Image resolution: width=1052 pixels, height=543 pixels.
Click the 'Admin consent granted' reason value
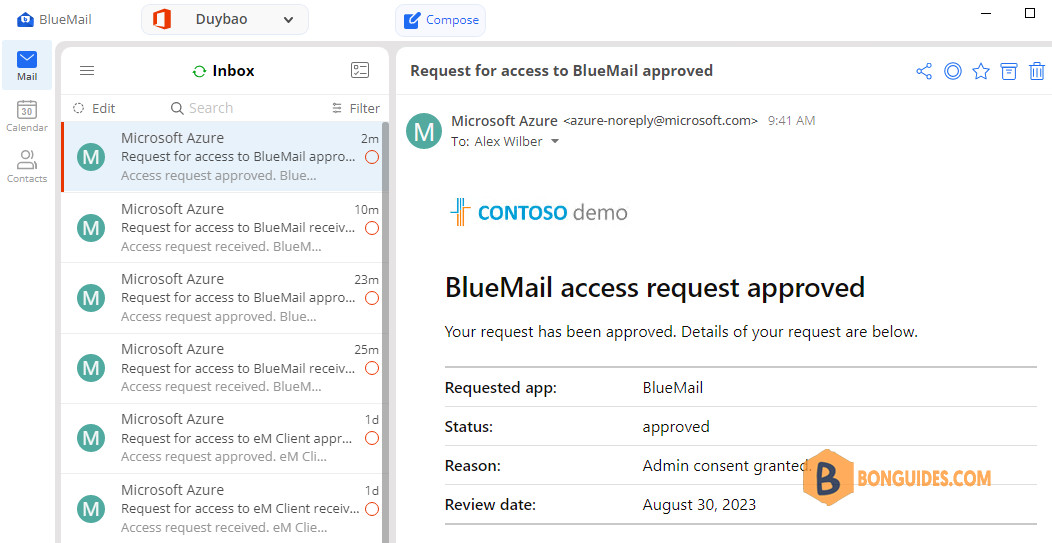[726, 466]
